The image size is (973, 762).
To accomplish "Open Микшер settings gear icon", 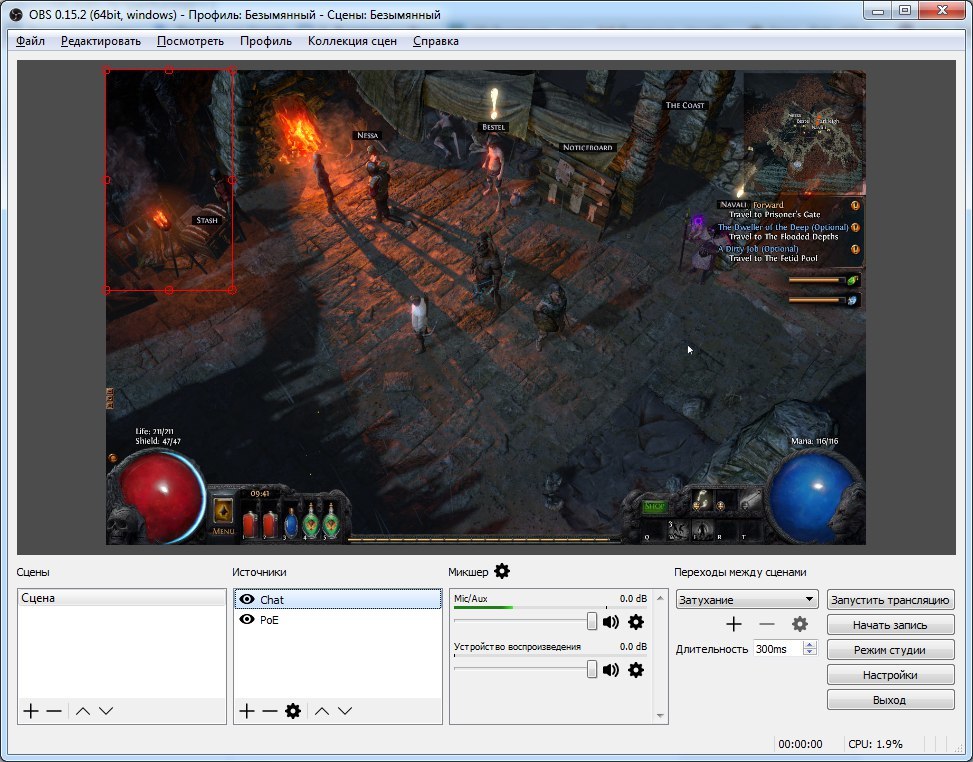I will (x=502, y=572).
